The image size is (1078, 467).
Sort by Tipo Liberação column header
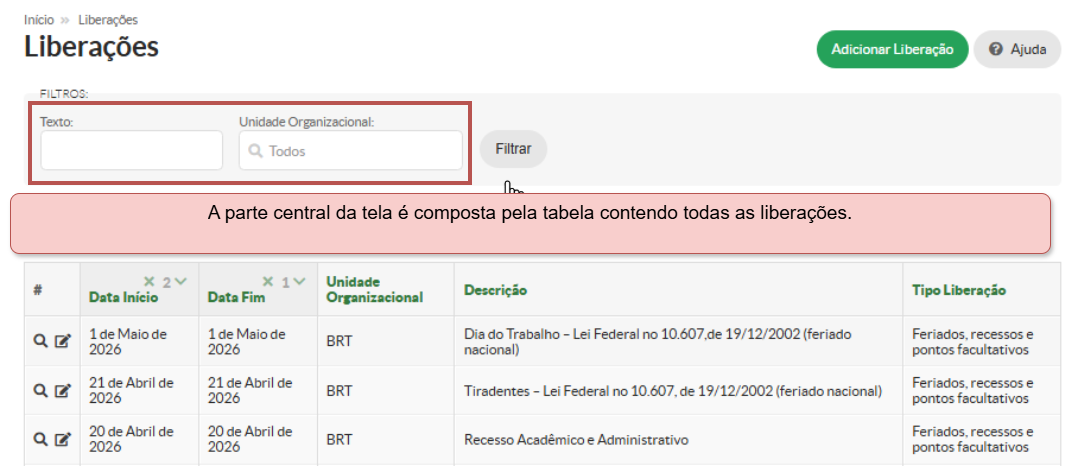pos(958,290)
